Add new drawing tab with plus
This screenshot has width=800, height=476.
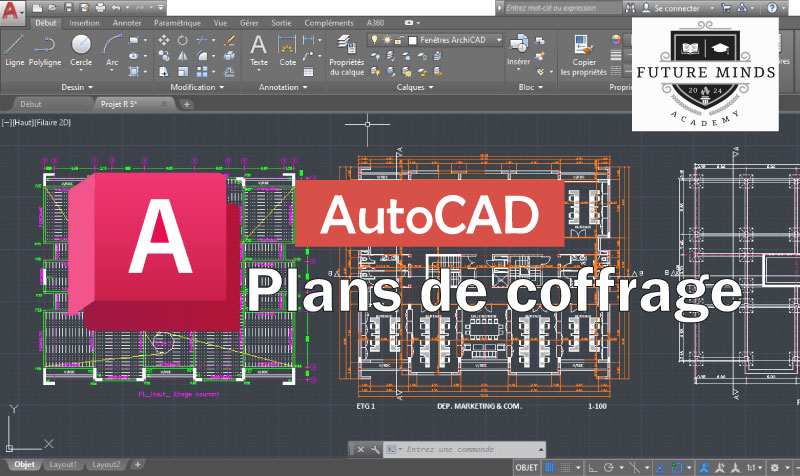[187, 104]
